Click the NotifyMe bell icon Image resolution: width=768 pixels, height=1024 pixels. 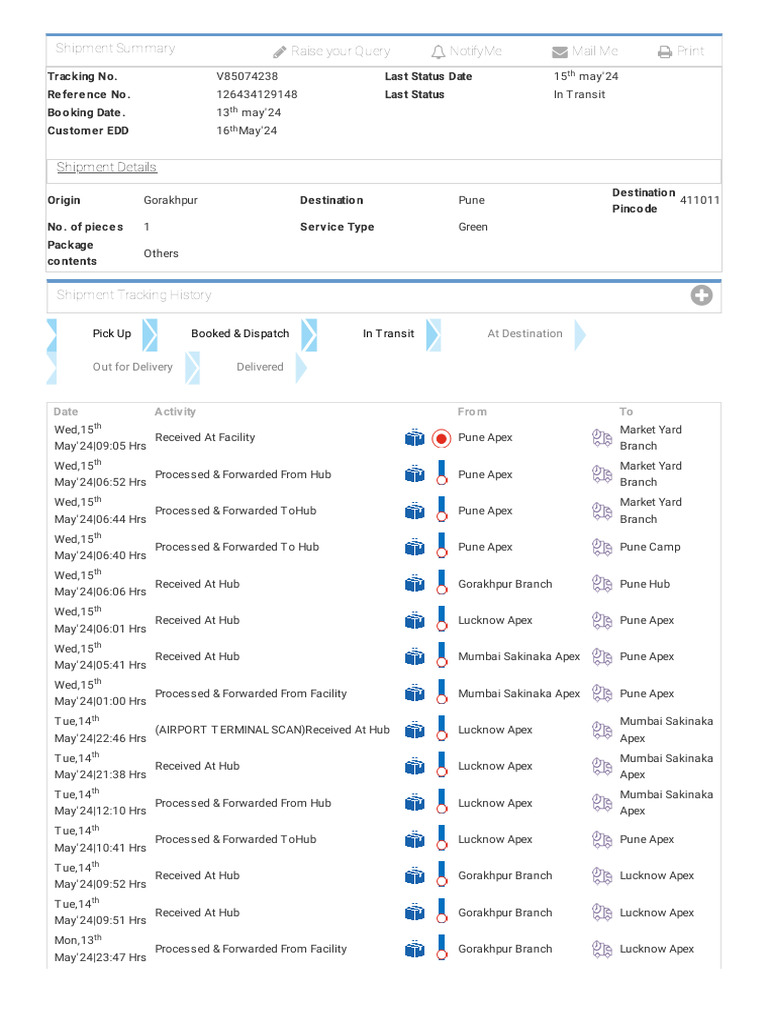[438, 52]
